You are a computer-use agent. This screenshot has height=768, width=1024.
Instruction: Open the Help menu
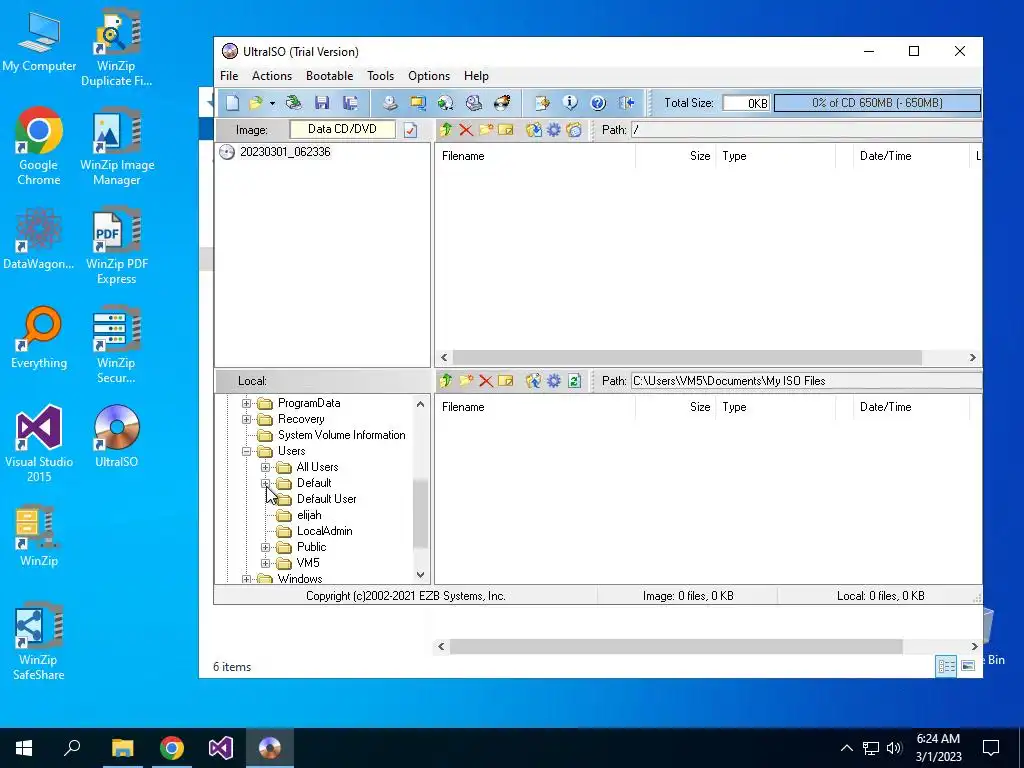point(476,76)
